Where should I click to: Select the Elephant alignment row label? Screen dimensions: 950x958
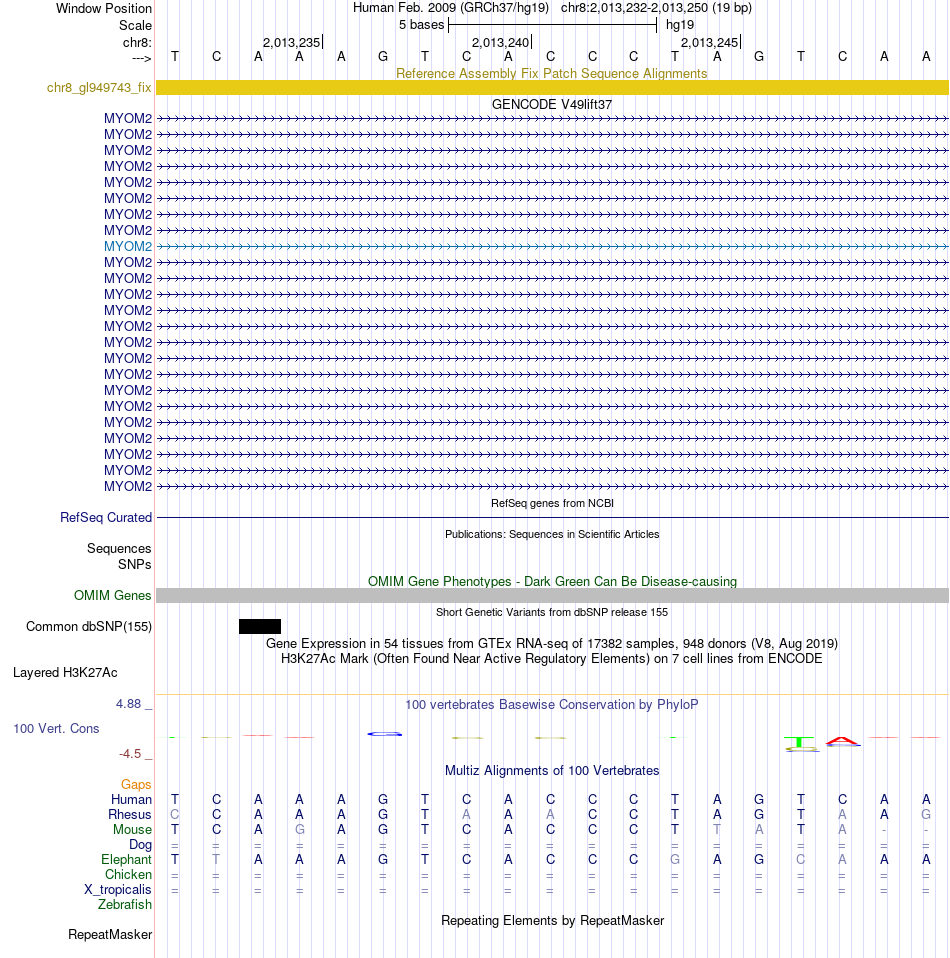coord(126,860)
